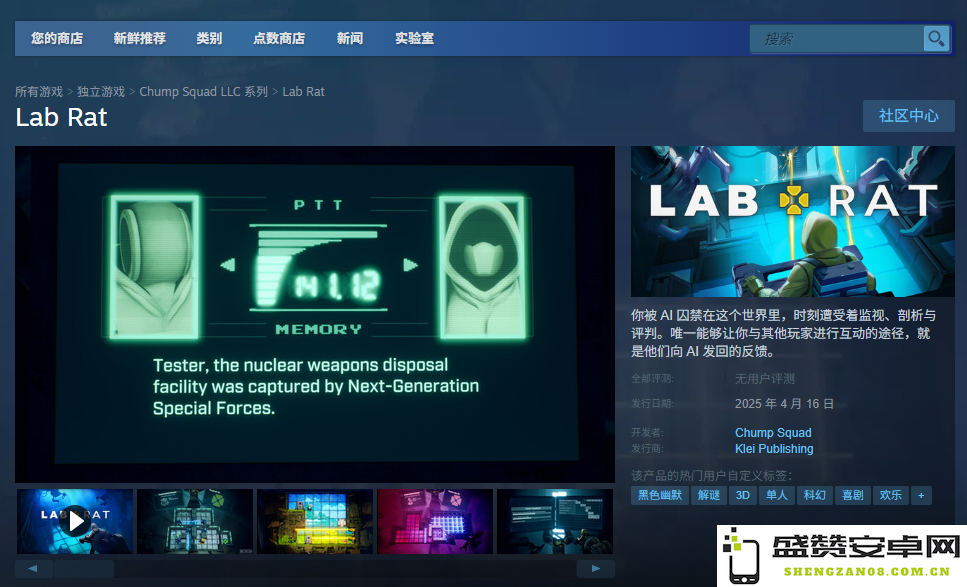Open the pink-purple screenshot thumbnail

[435, 521]
